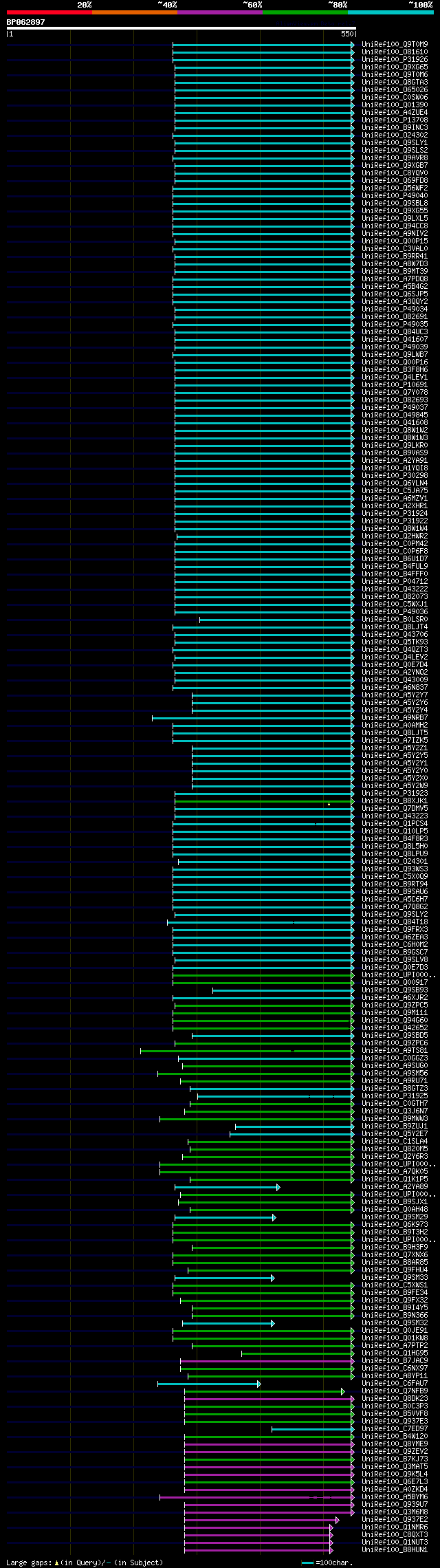Select hit UniRef100_P49039
Screen dimensions: 440x1568
pyautogui.click(x=395, y=347)
